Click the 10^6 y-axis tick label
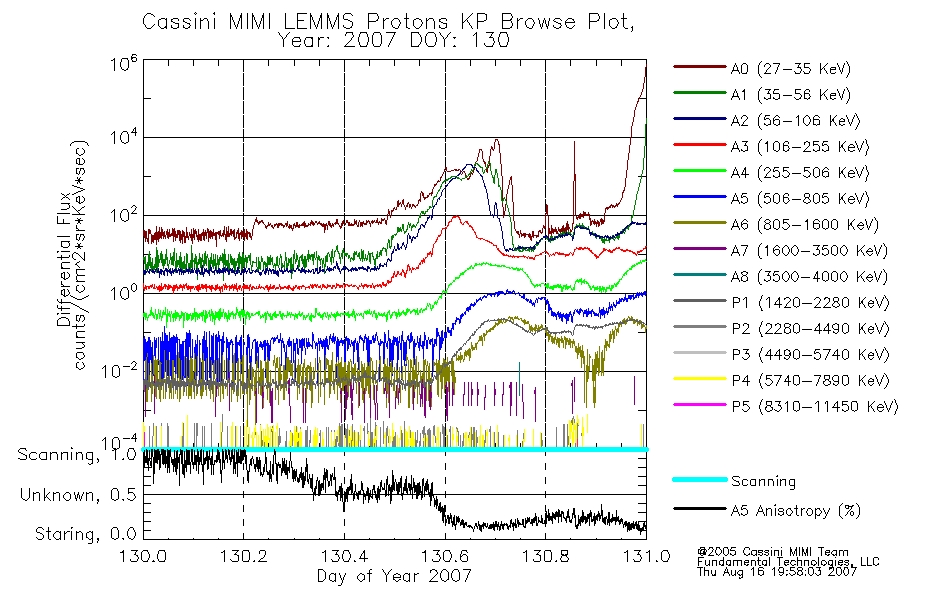950x600 pixels. (x=124, y=63)
